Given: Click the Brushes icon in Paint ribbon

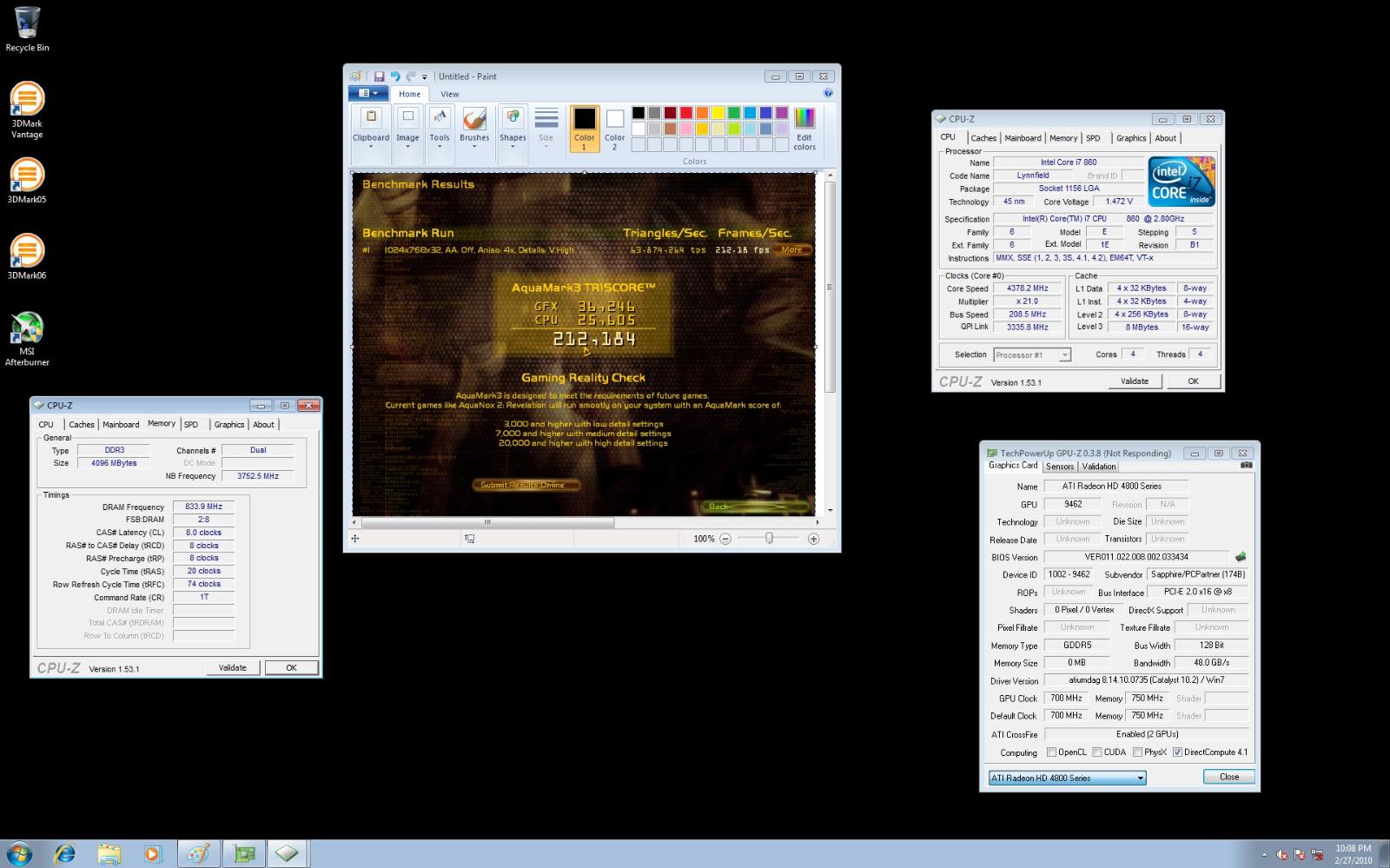Looking at the screenshot, I should pos(474,121).
